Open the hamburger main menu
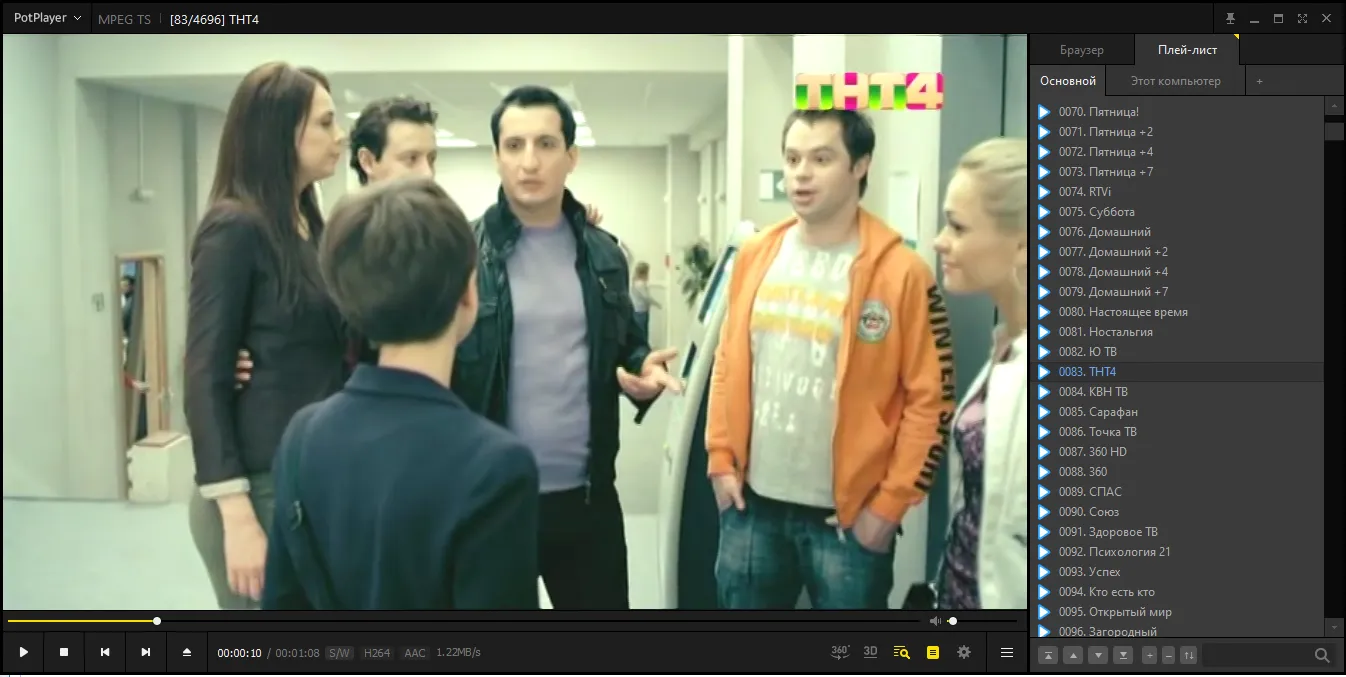This screenshot has height=677, width=1346. tap(1007, 652)
